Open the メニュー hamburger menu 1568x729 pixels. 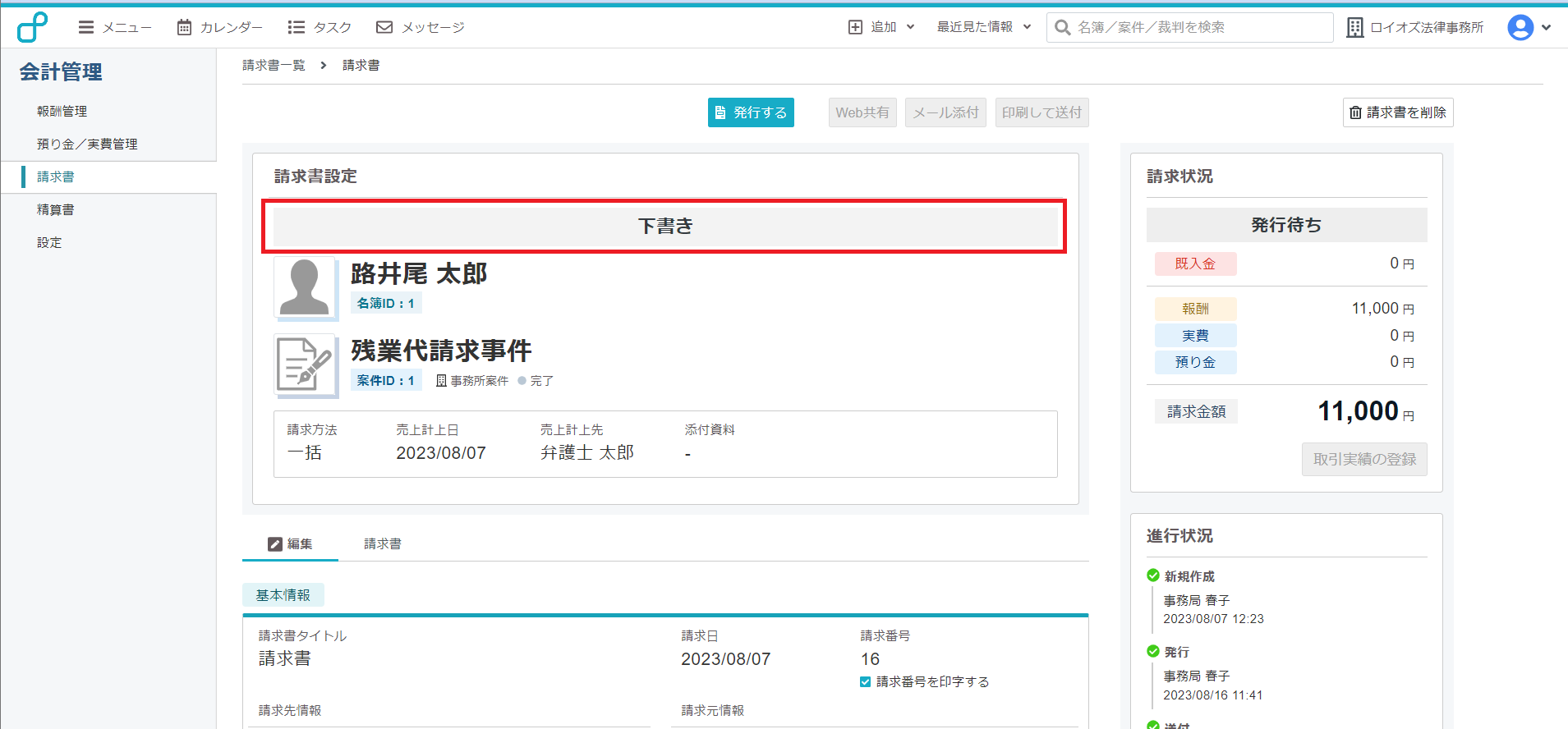(x=115, y=27)
